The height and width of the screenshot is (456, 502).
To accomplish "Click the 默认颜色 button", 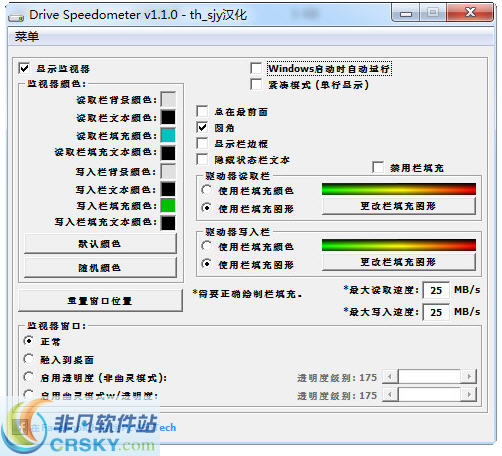I will [x=100, y=244].
